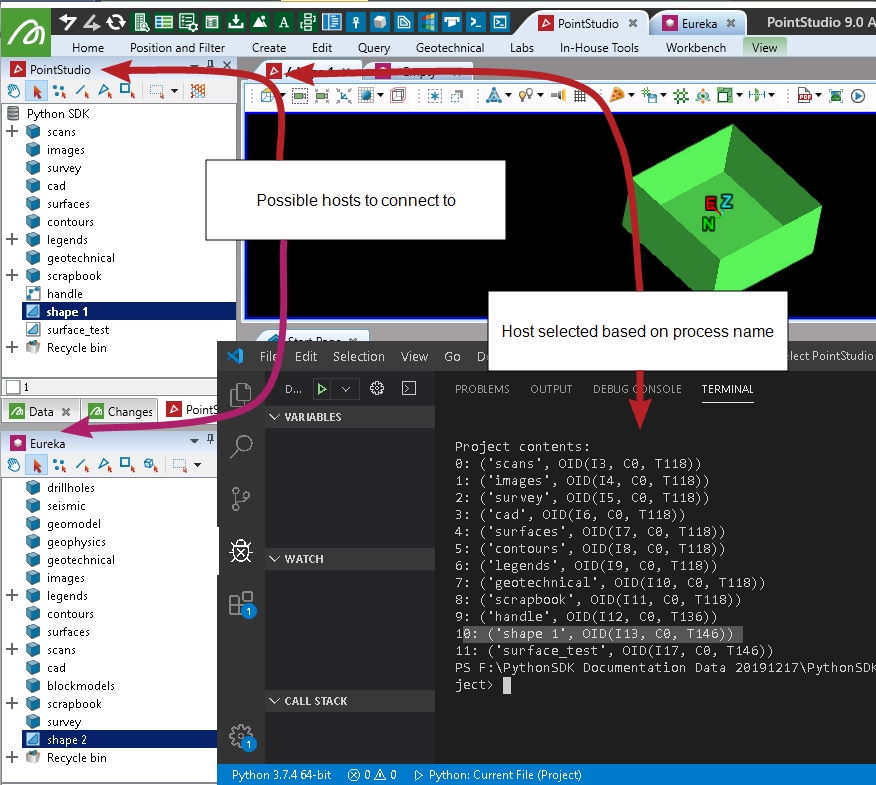Choose the points selection tool in PointStudio panel
Image resolution: width=876 pixels, height=785 pixels.
coord(59,91)
